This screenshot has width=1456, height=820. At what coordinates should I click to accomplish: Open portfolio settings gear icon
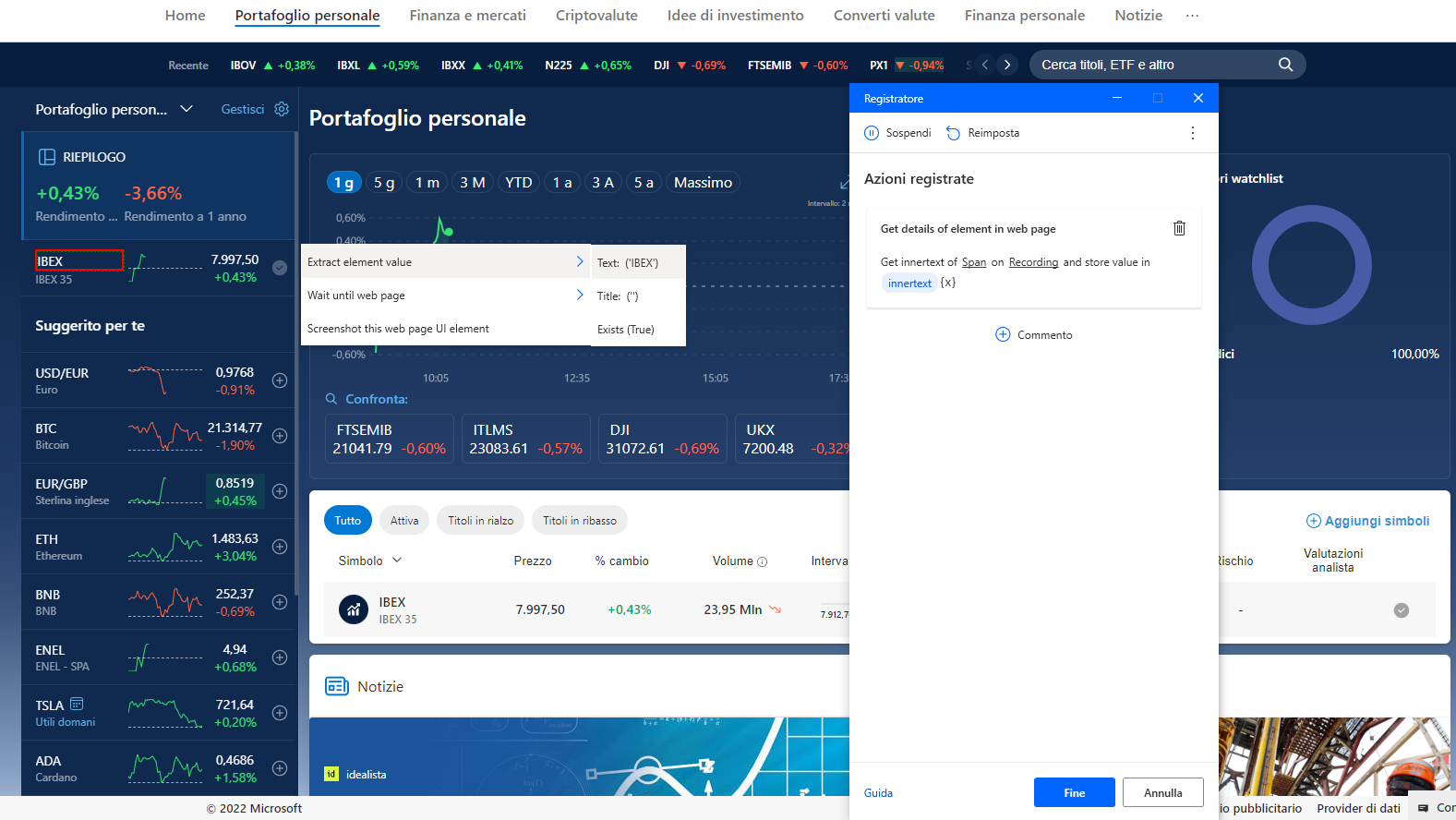(x=282, y=109)
